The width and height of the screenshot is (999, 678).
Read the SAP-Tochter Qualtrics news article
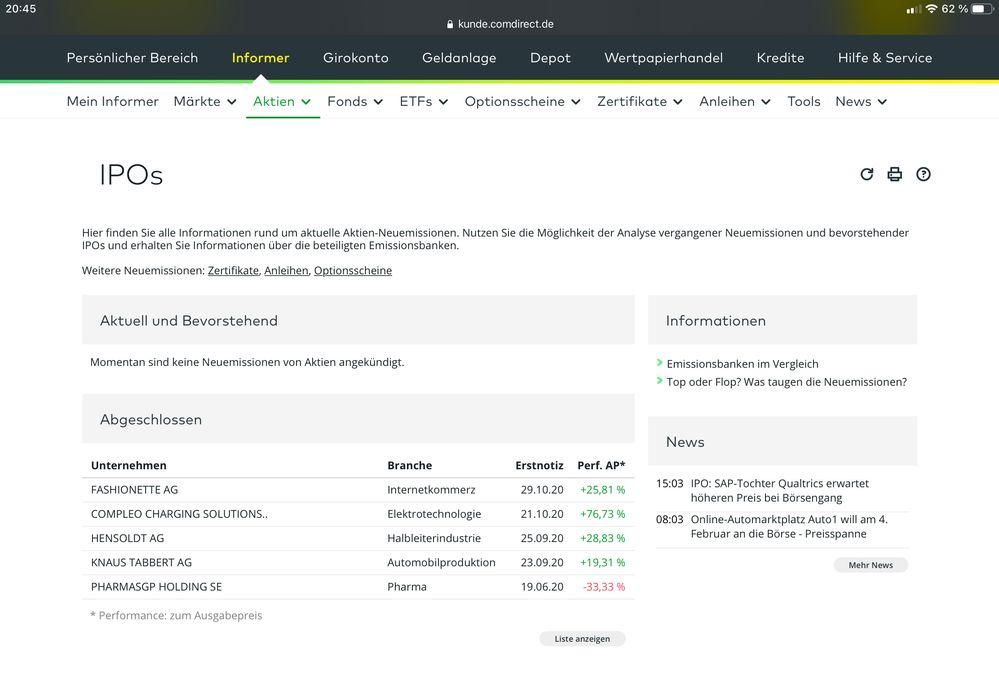(x=779, y=490)
